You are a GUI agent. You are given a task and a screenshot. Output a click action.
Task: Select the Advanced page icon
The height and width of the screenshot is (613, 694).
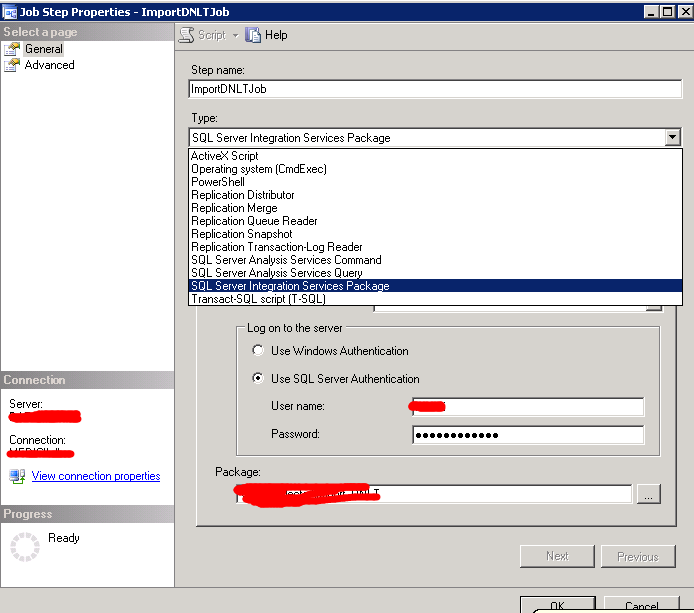(12, 65)
